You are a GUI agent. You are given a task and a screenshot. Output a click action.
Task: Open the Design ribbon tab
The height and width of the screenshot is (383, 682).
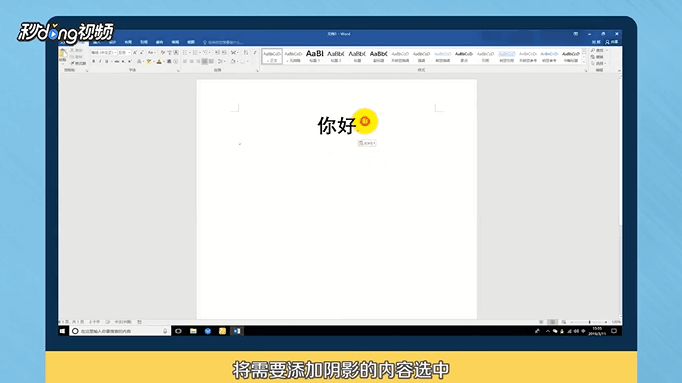coord(112,42)
